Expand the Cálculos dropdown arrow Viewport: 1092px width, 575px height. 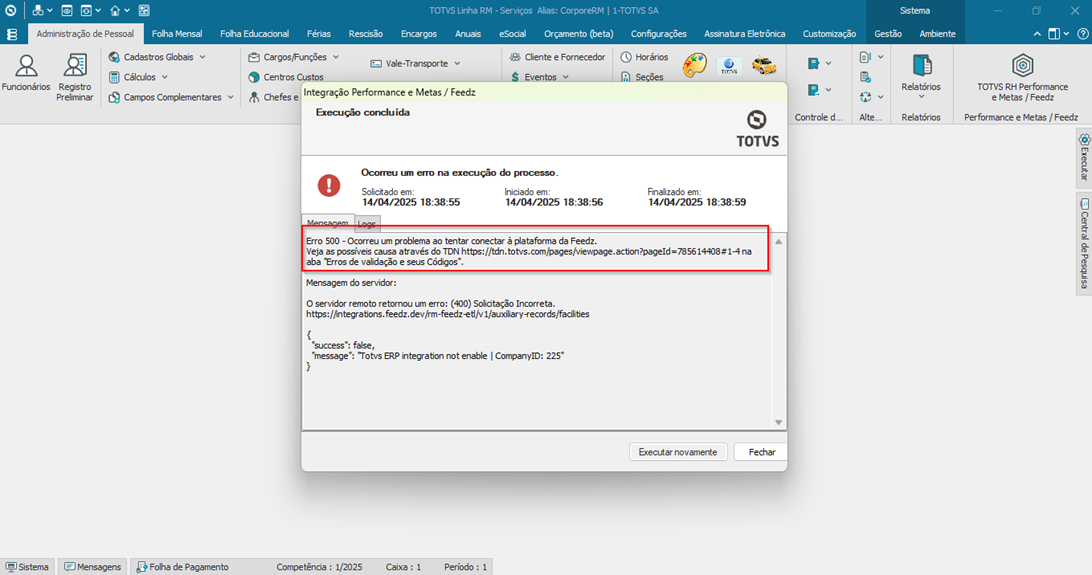[x=165, y=77]
